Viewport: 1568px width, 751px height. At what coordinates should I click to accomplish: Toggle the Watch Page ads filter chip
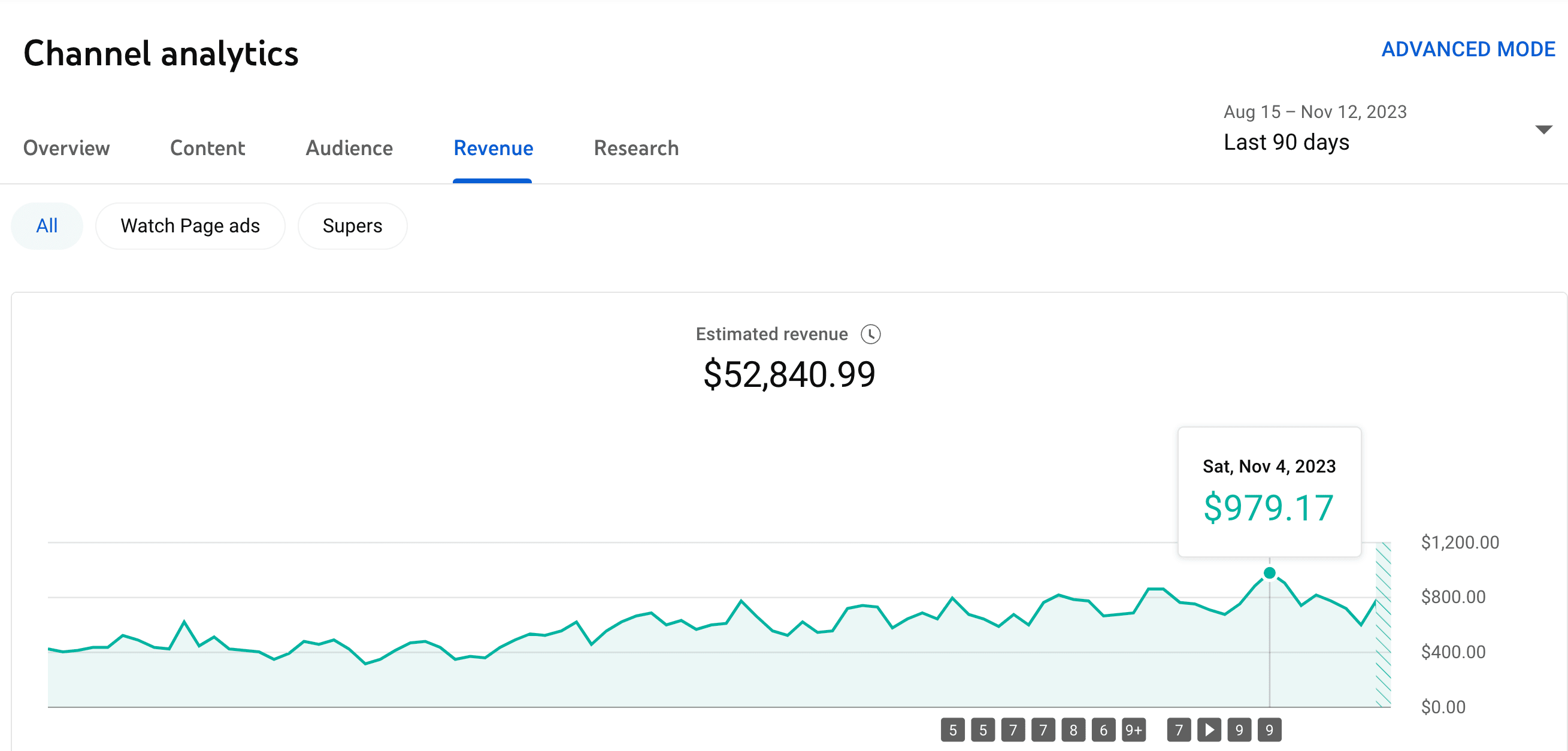click(x=190, y=226)
